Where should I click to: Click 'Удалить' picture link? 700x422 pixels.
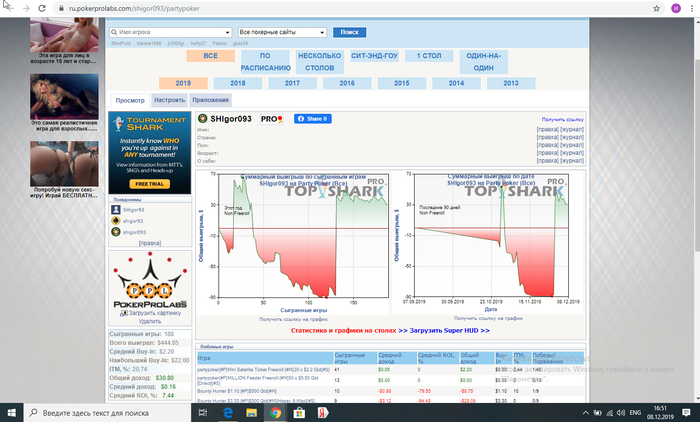[150, 321]
